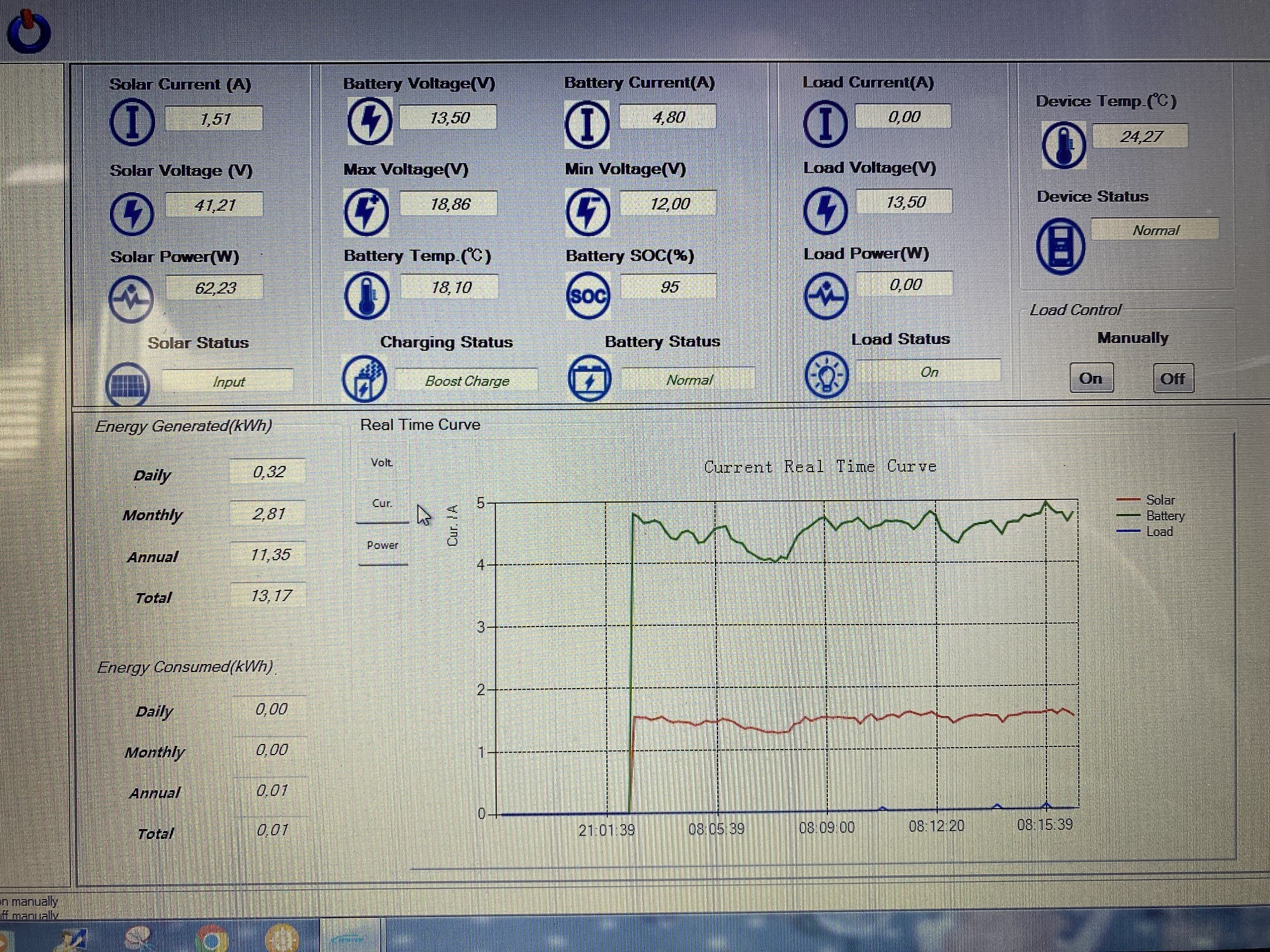This screenshot has height=952, width=1270.
Task: Open the Chrome icon in the taskbar
Action: click(212, 938)
